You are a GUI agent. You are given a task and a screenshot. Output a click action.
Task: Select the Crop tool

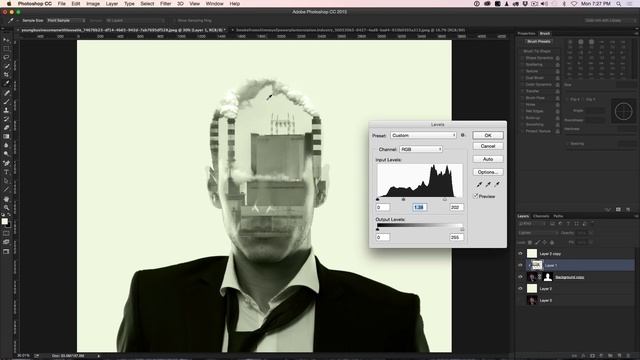(x=6, y=75)
